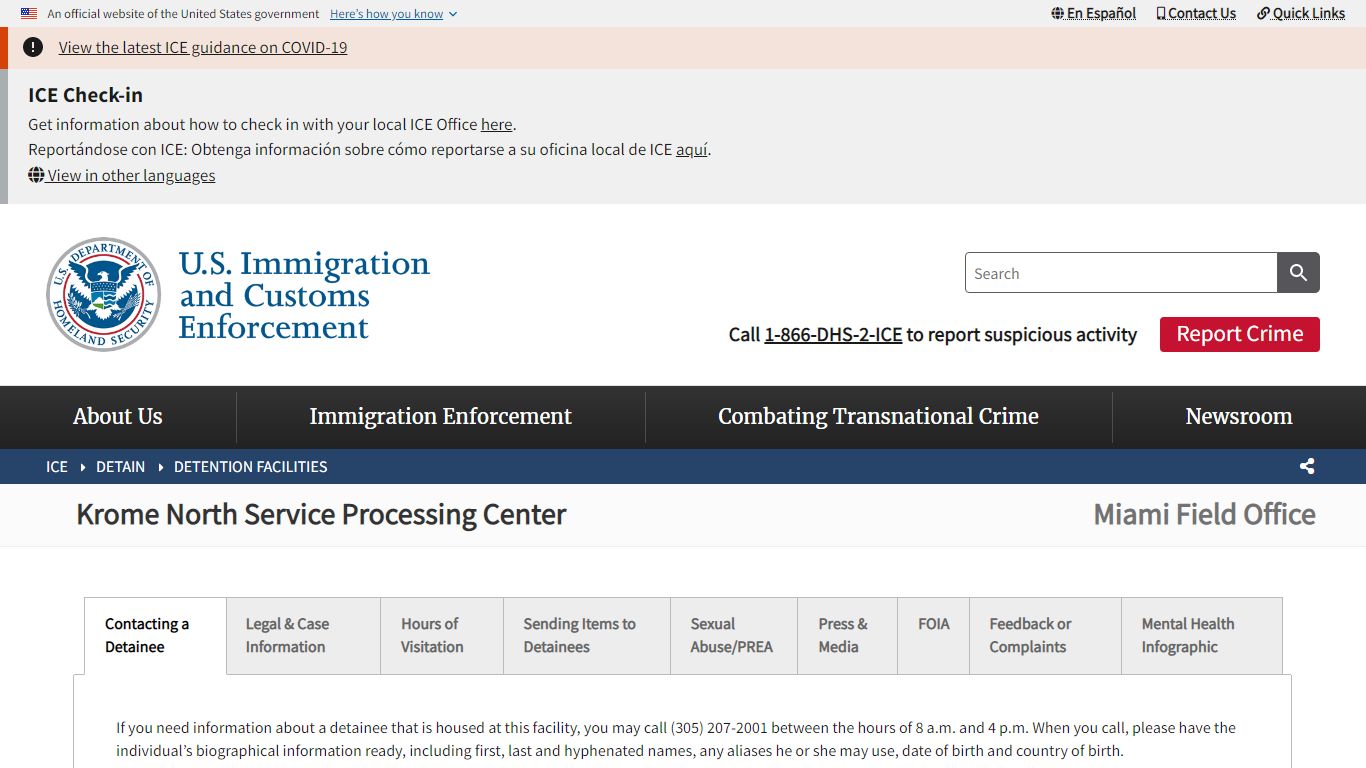Go to the DETAIN breadcrumb
This screenshot has height=768, width=1366.
(x=121, y=466)
